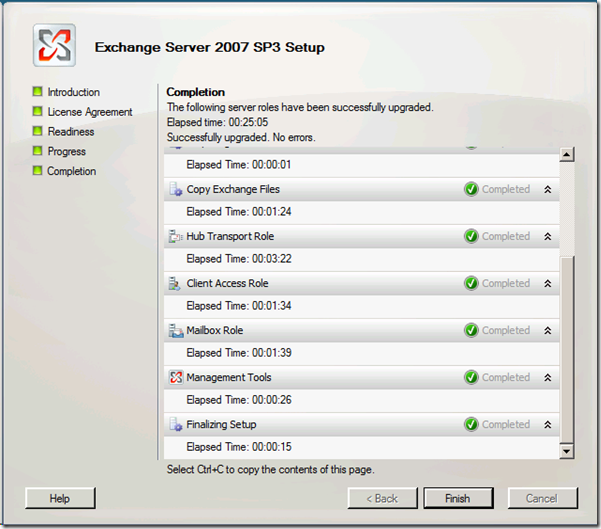
Task: Click green checkmark for Mailbox Role
Action: pos(471,330)
